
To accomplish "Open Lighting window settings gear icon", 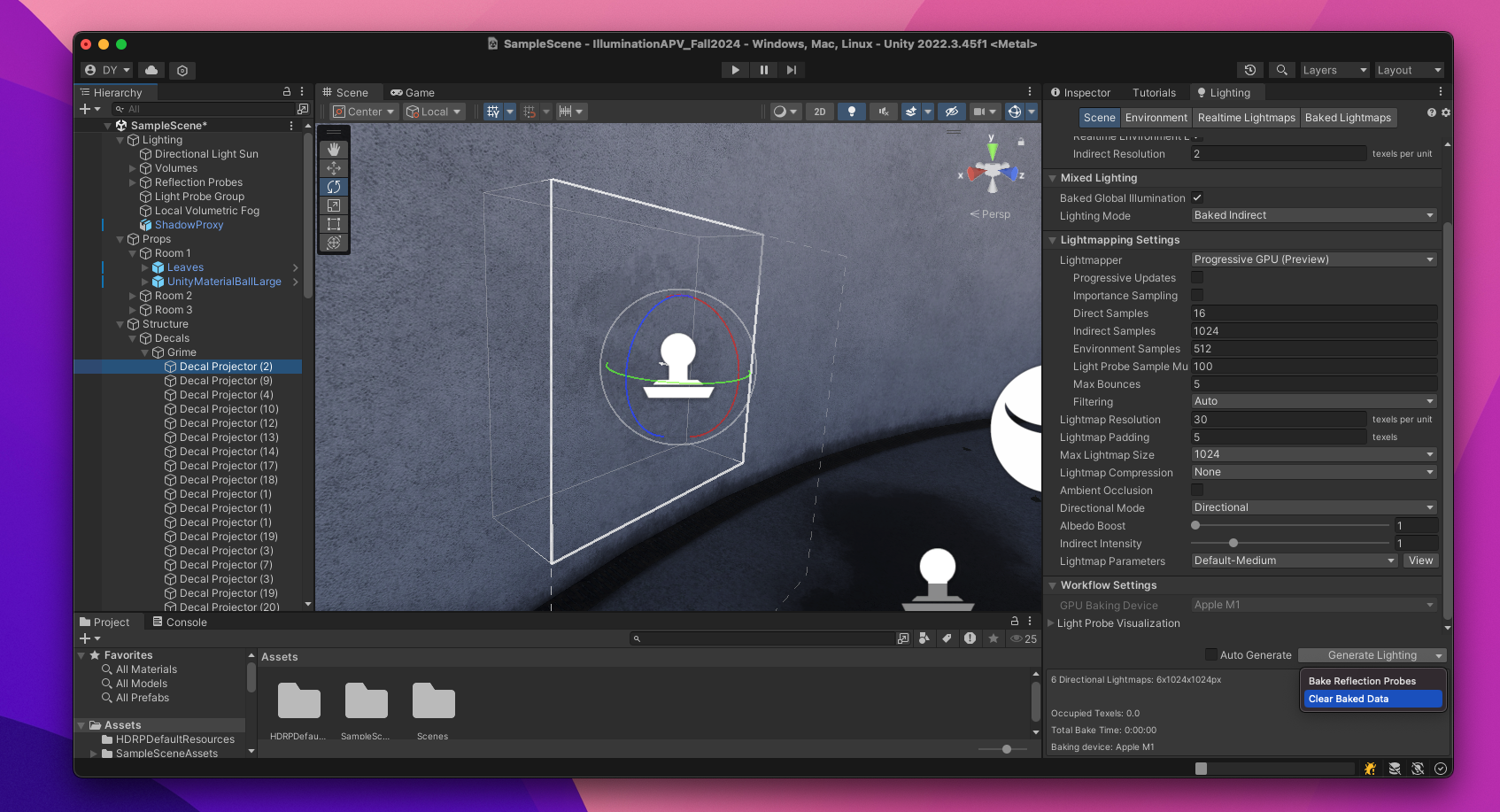I will tap(1446, 112).
